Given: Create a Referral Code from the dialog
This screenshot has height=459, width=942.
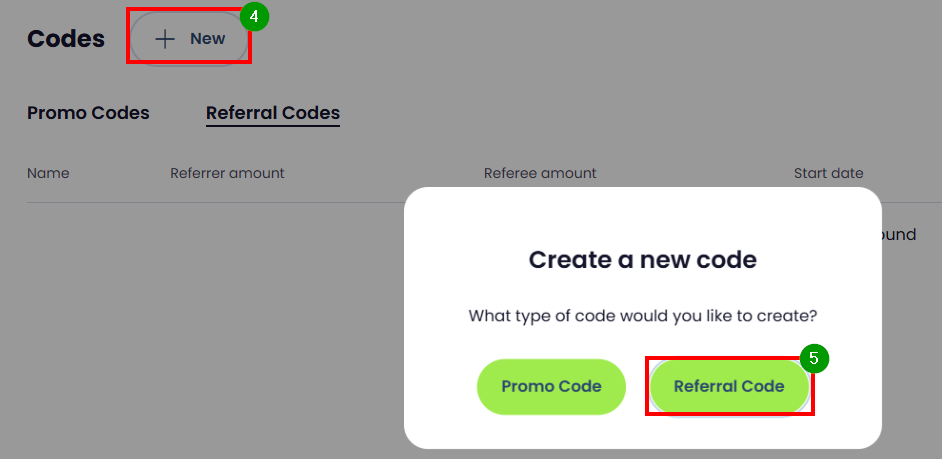Looking at the screenshot, I should [x=729, y=386].
